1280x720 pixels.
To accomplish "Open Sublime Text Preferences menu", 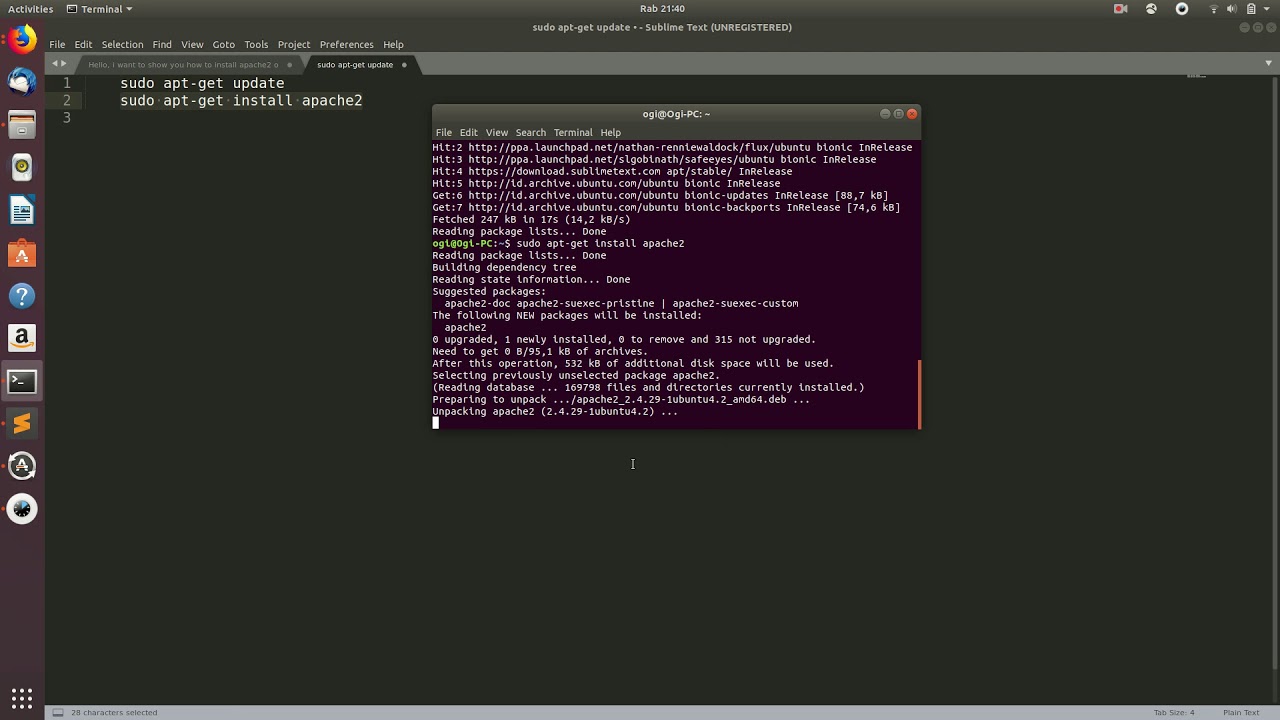I will [x=346, y=44].
